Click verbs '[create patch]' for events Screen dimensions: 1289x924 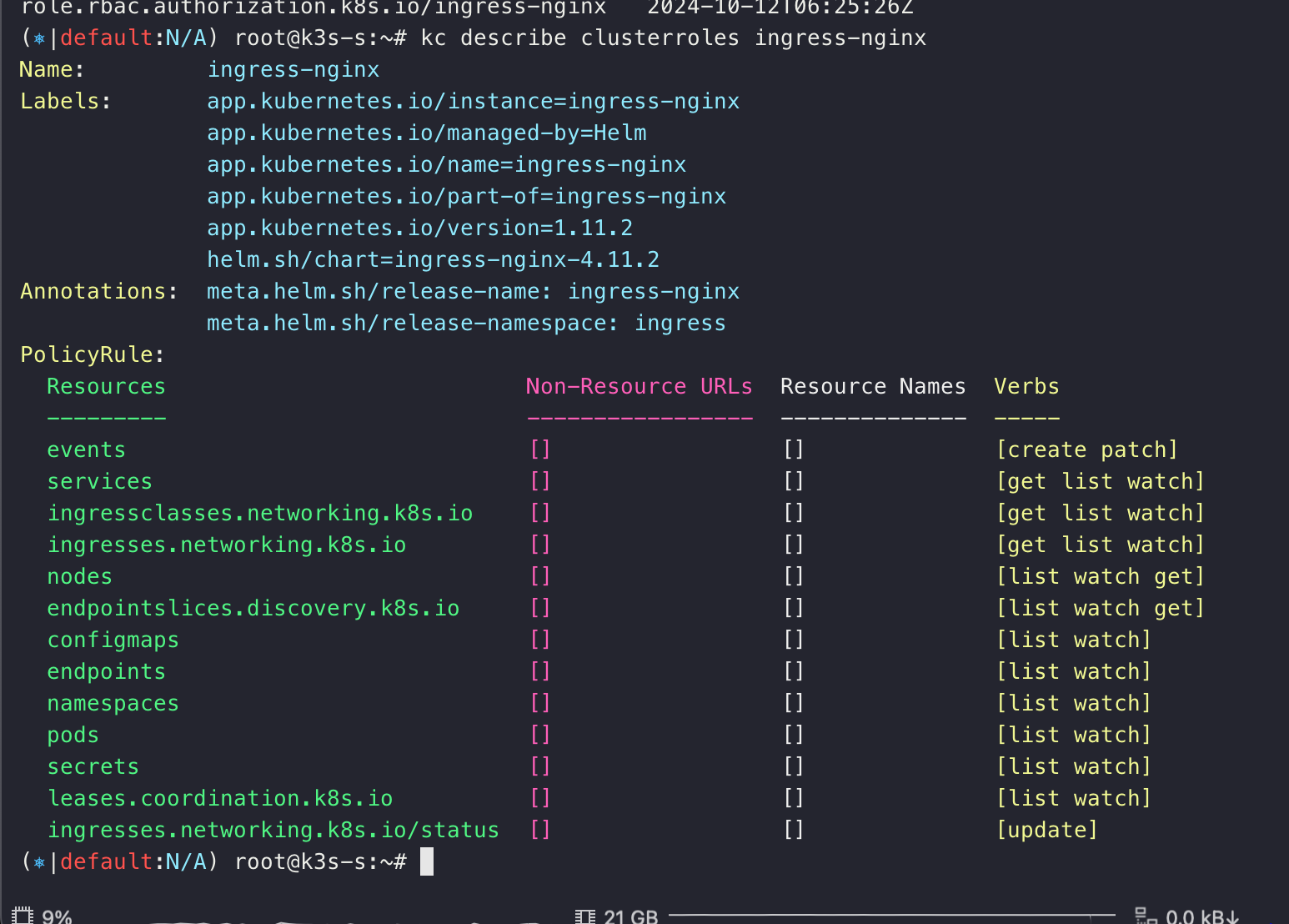1087,450
